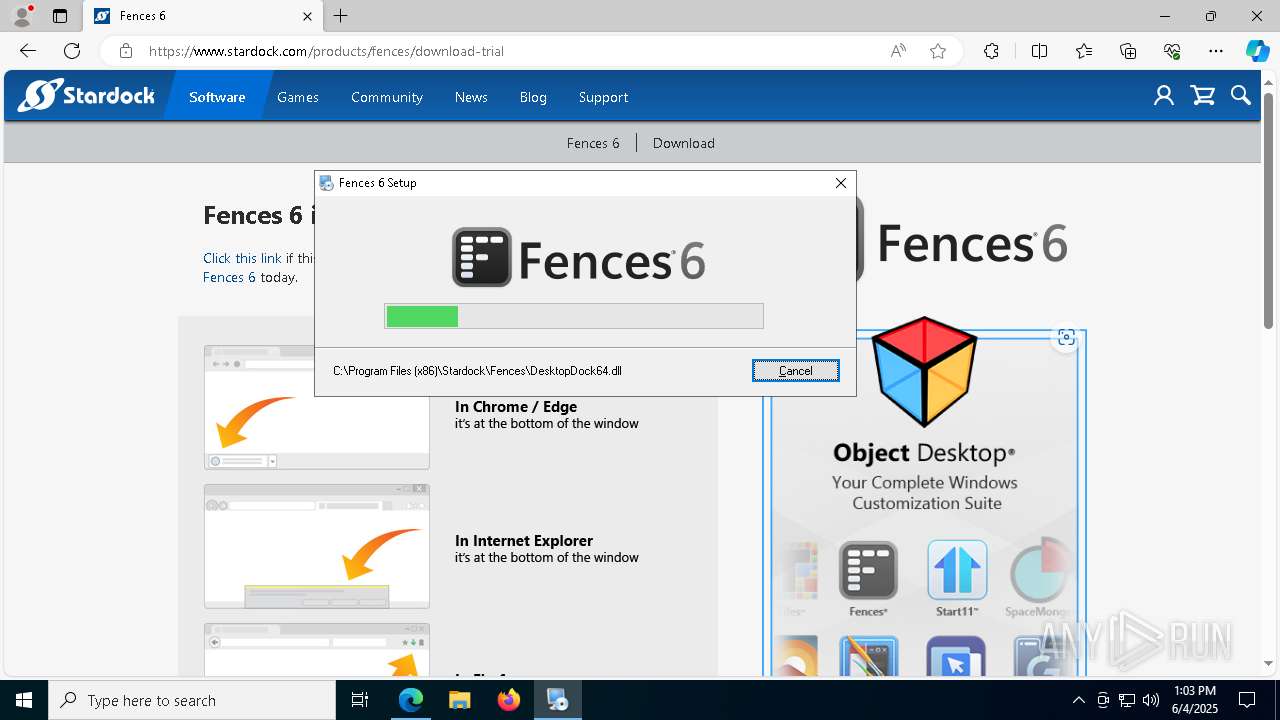Click Internet Explorer instruction thumbnail
Viewport: 1280px width, 720px height.
point(317,546)
